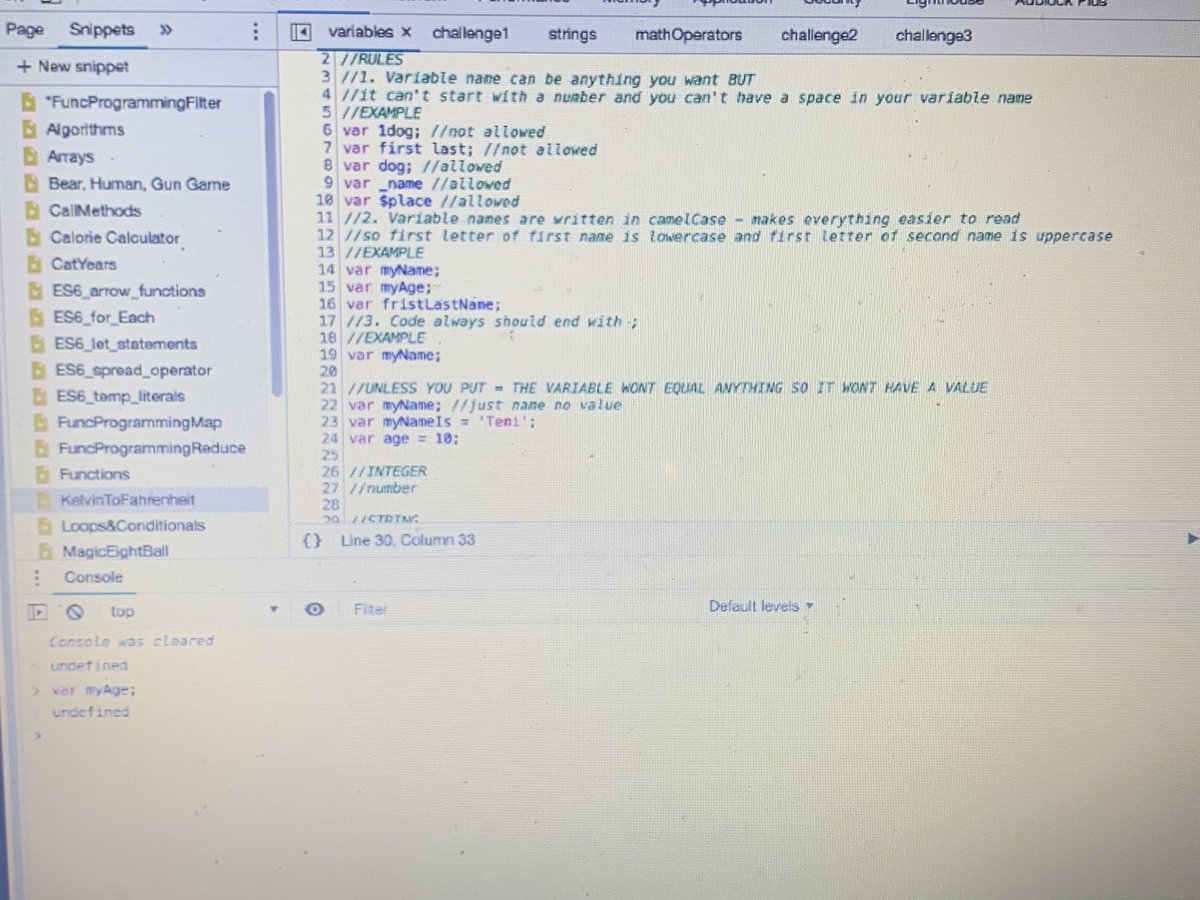
Task: Switch to the challenge2 tab
Action: [819, 35]
